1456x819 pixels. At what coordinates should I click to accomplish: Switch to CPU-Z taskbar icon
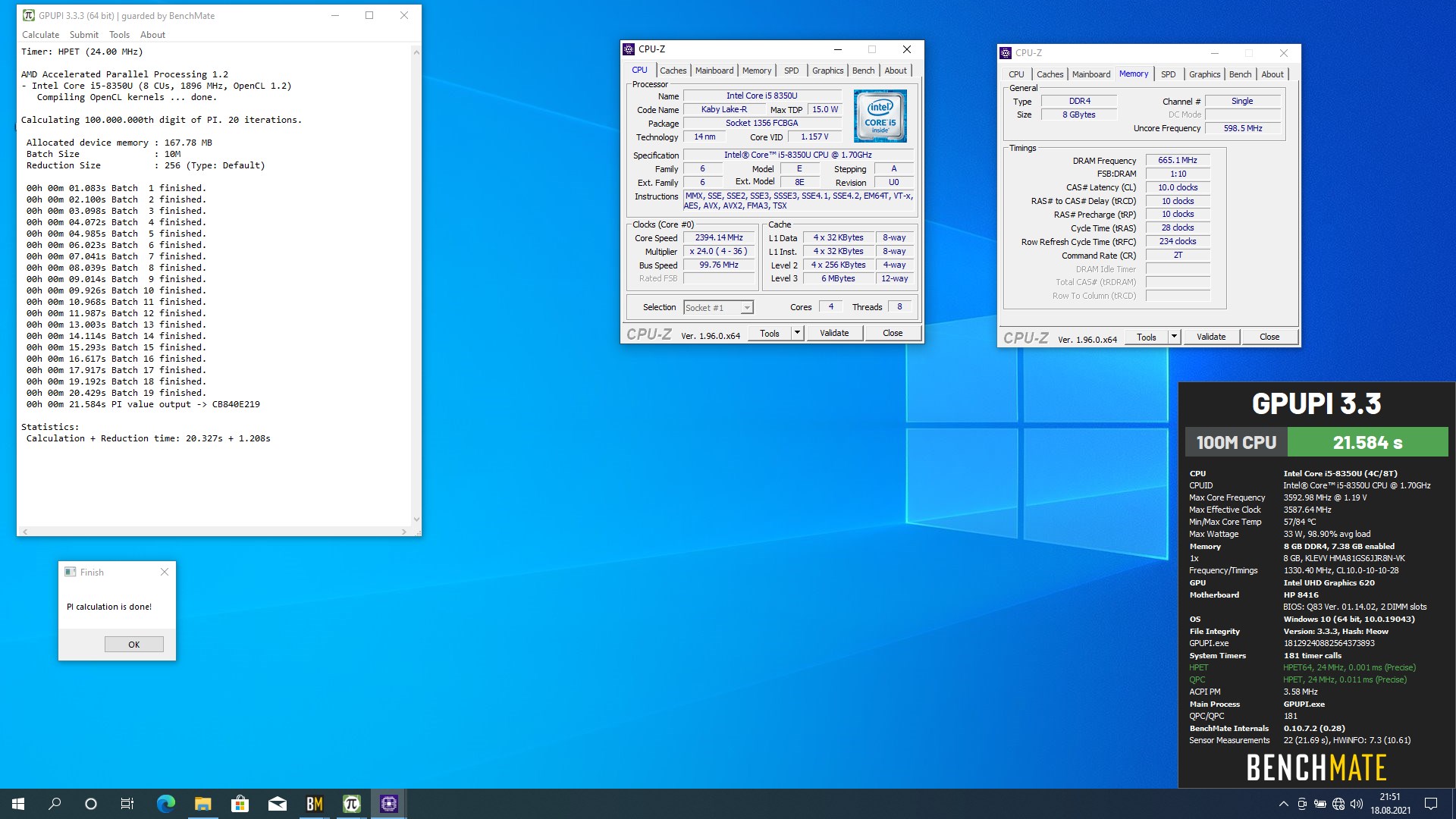(388, 804)
